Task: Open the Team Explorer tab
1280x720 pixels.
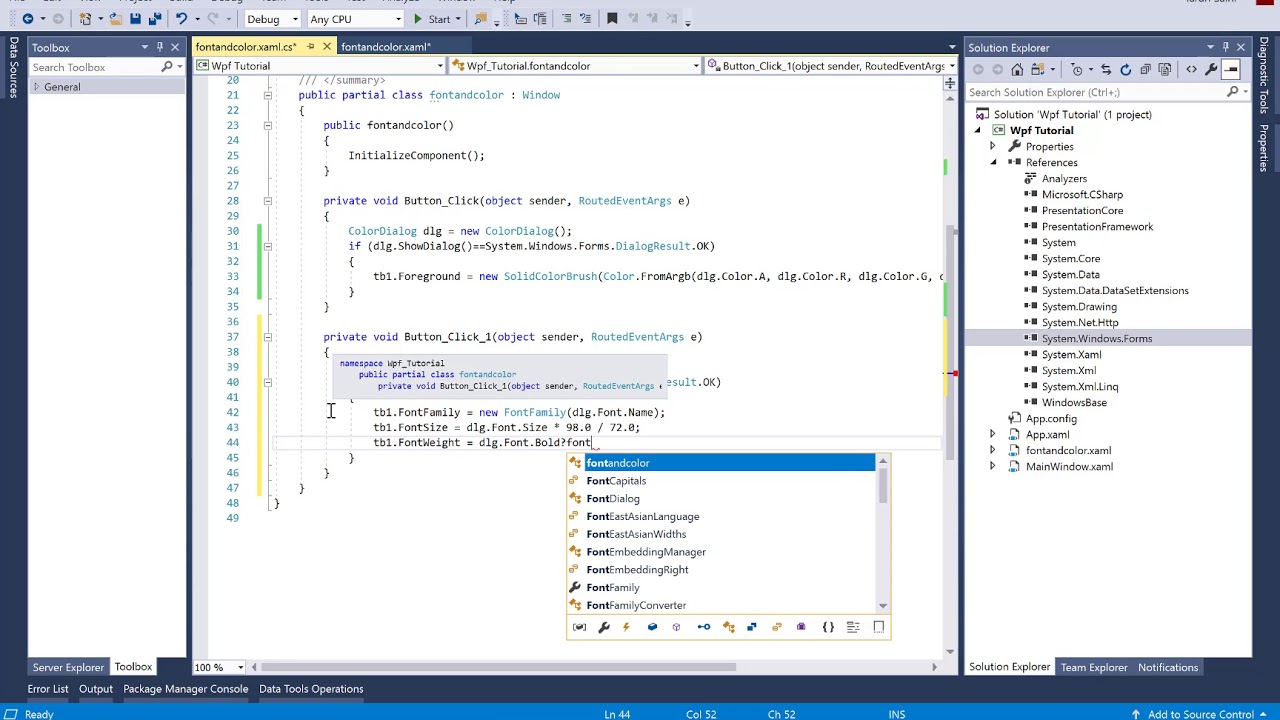Action: click(x=1094, y=667)
